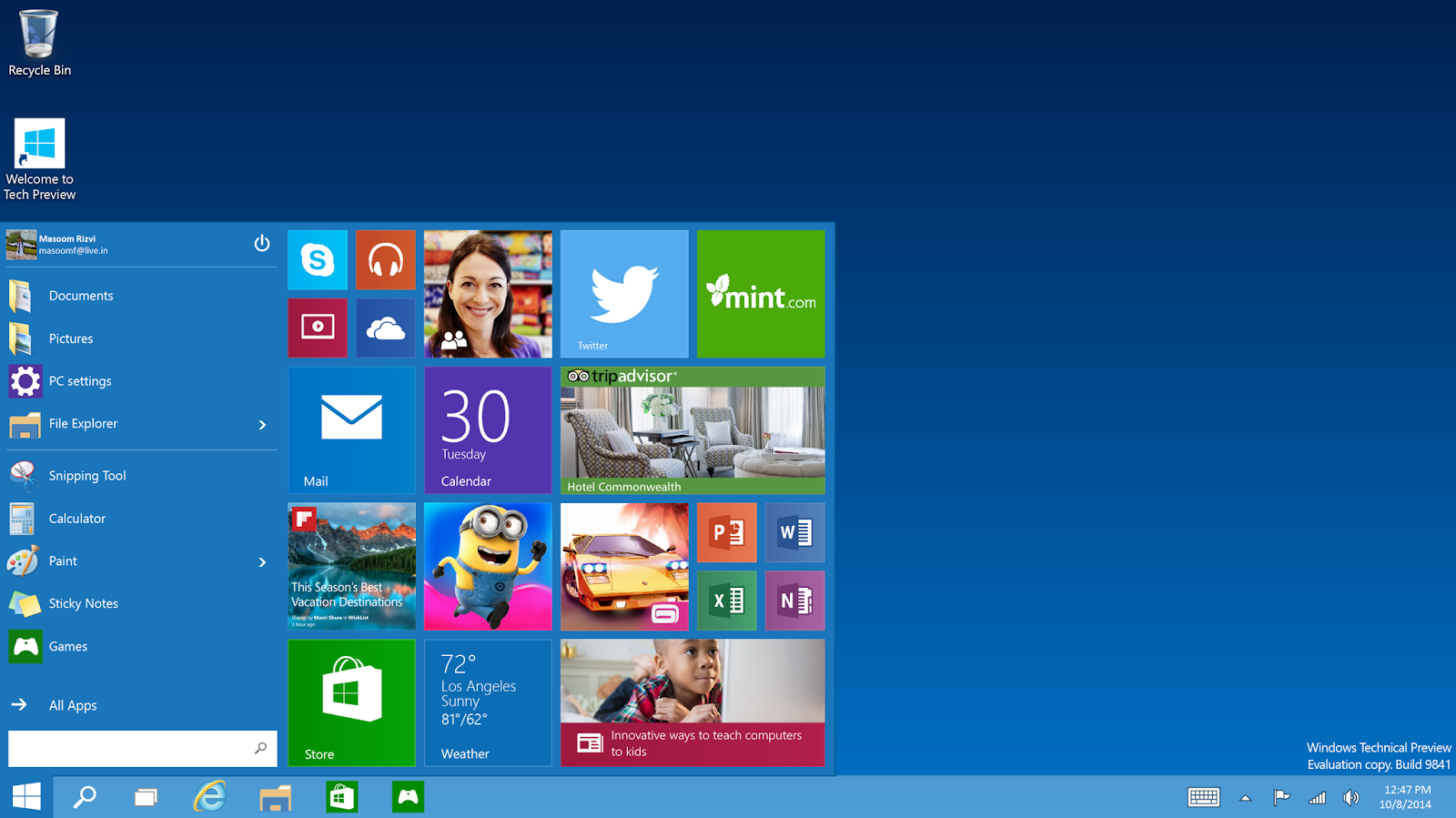Open the Skype tile
The width and height of the screenshot is (1456, 818).
coord(318,260)
